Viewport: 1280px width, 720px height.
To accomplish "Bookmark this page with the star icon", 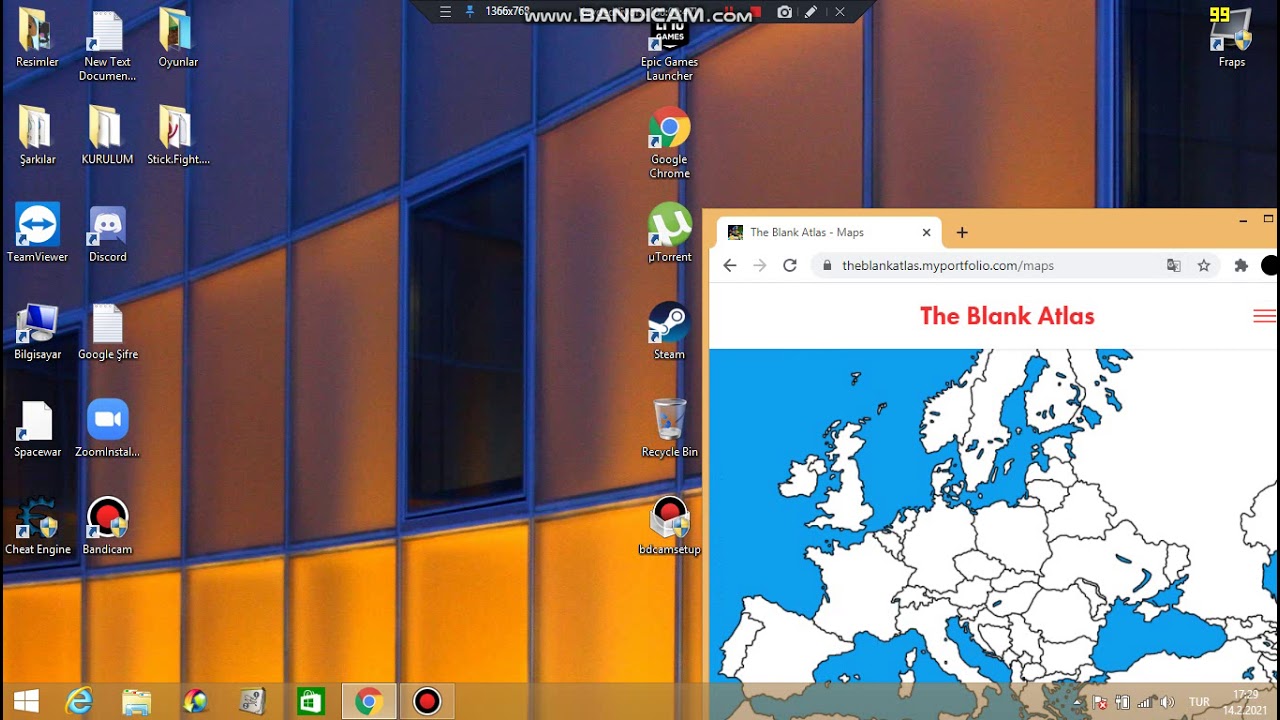I will [x=1204, y=265].
